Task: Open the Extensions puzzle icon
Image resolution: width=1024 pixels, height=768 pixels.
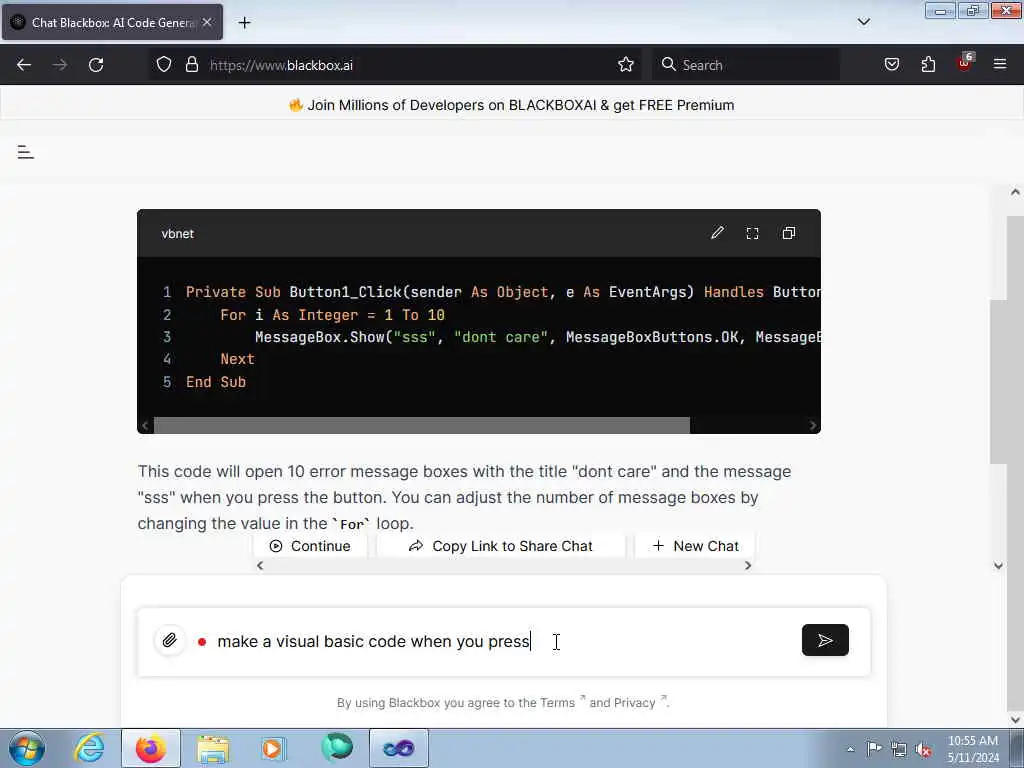Action: coord(928,65)
